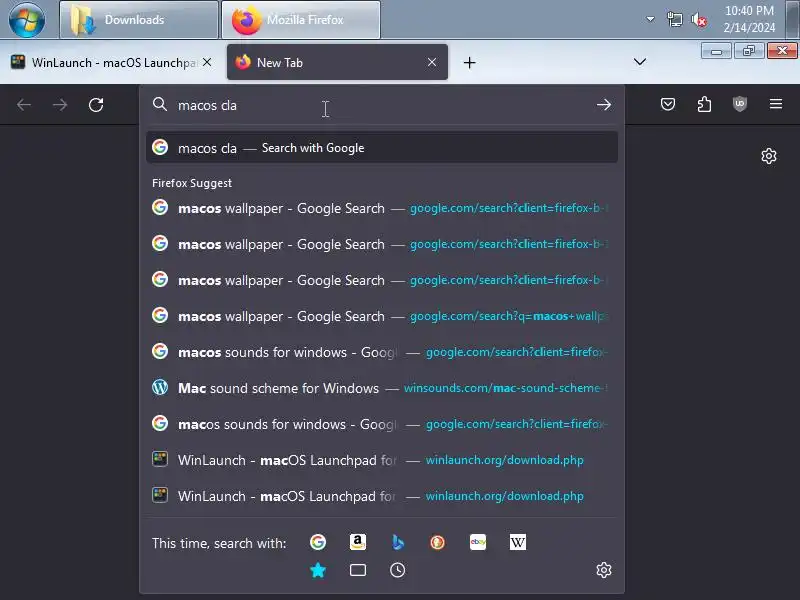Switch to the WinLaunch macOS Launchpad tab
The height and width of the screenshot is (600, 800).
coord(111,62)
